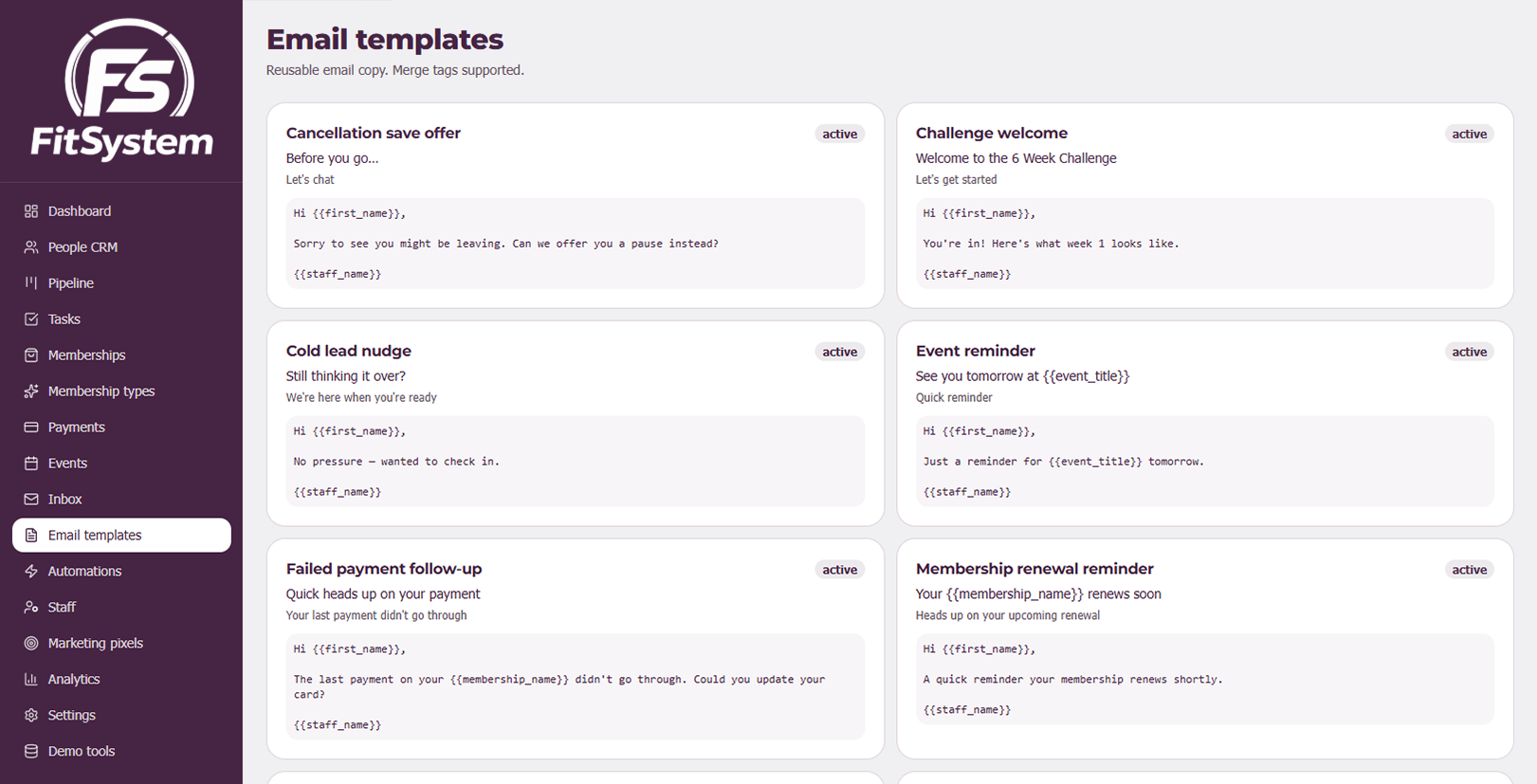Open Demo tools
Screen dimensions: 1537x784
121,752
